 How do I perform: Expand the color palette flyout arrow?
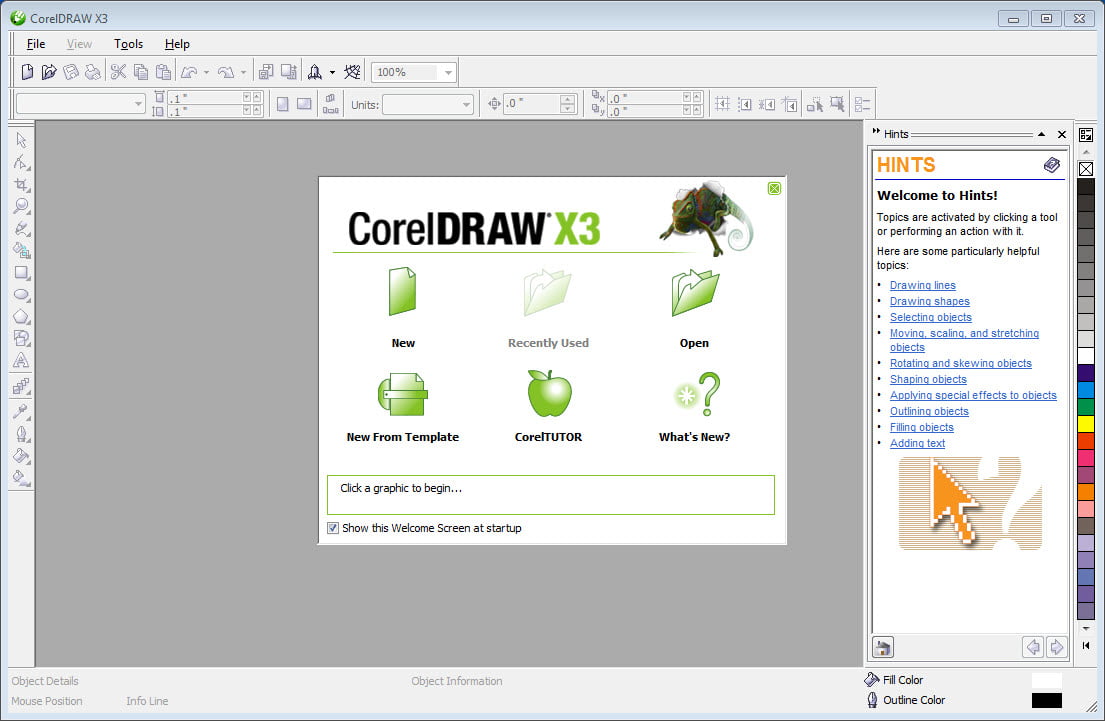[x=1086, y=645]
